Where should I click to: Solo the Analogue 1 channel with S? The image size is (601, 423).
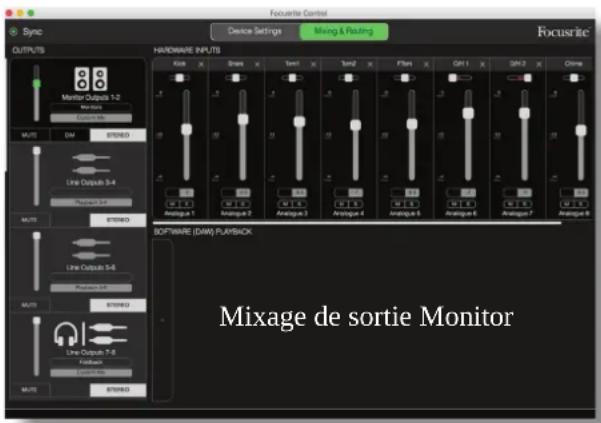(x=186, y=204)
